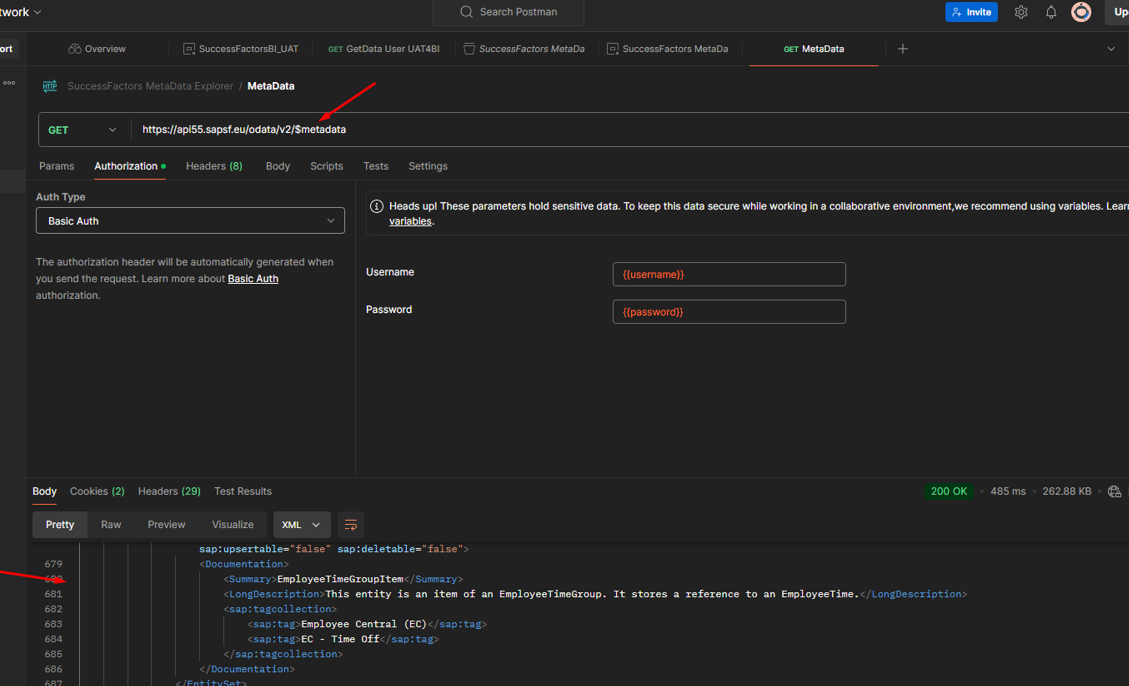Image resolution: width=1129 pixels, height=686 pixels.
Task: Click line number 685 in the response
Action: pyautogui.click(x=53, y=654)
